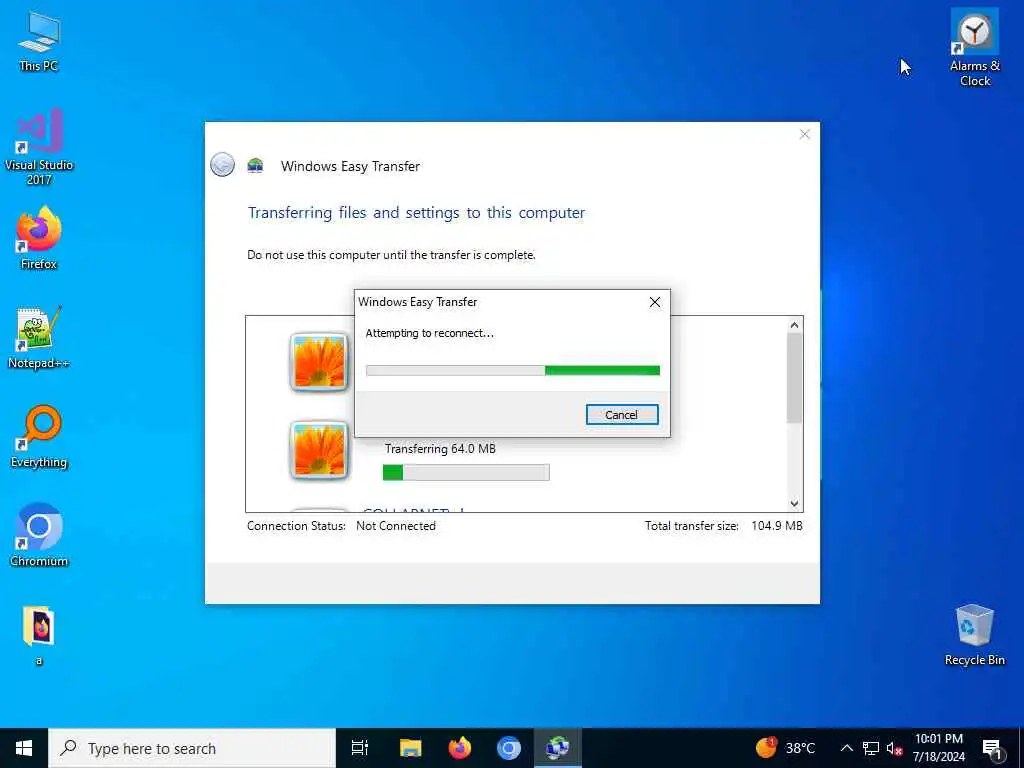Click the Transferring 64.0 MB label

pos(440,449)
